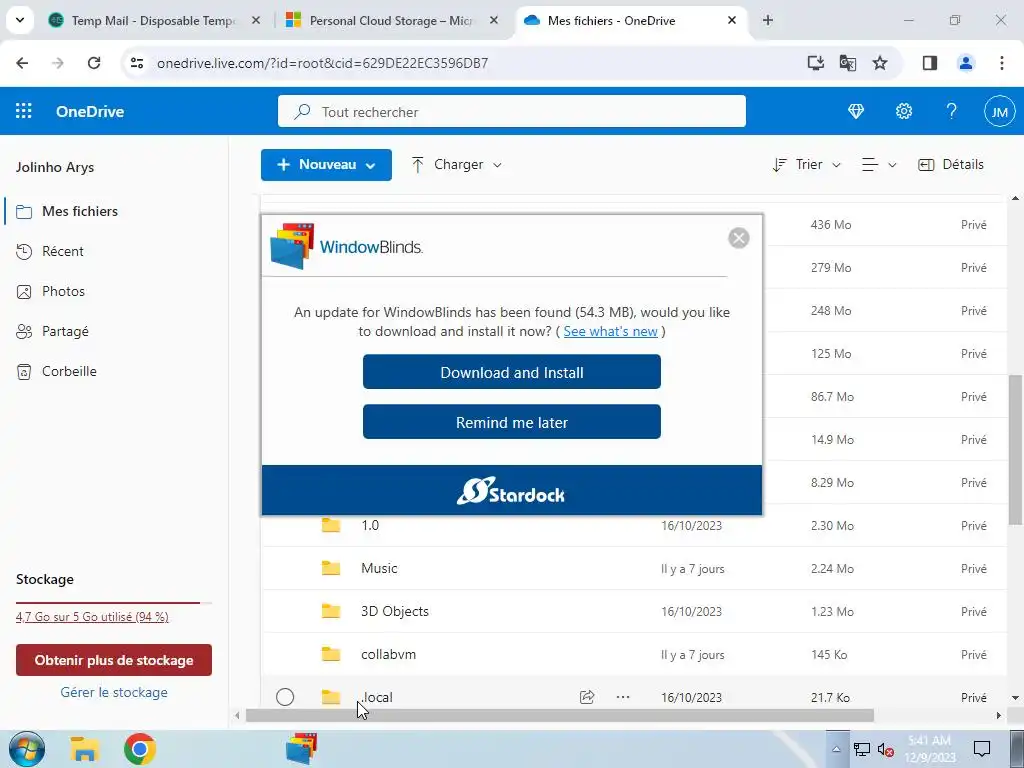Open the .local folder name
Screen dimensions: 1024x768
[377, 697]
